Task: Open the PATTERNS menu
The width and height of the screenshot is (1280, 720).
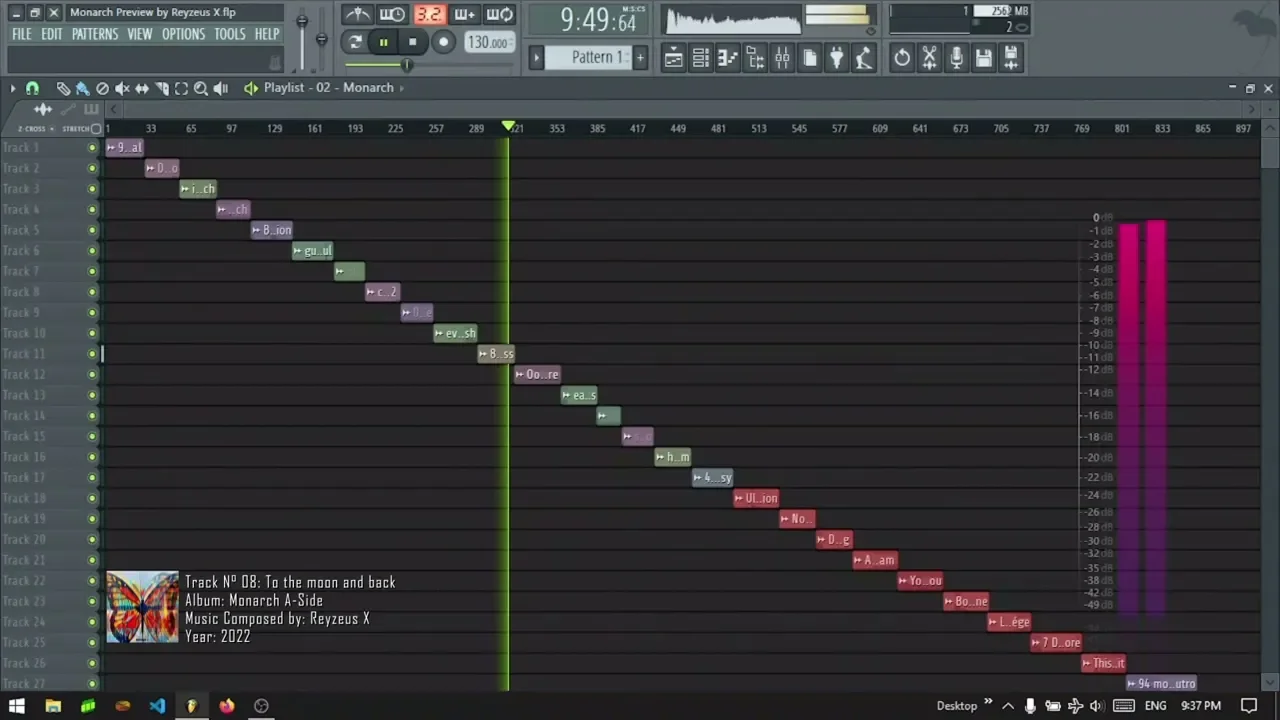Action: tap(95, 34)
